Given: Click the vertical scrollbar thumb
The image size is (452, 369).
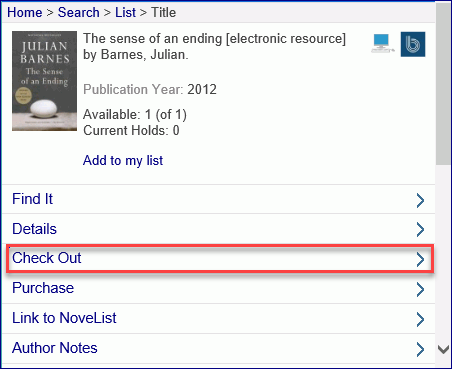Looking at the screenshot, I should click(x=443, y=83).
